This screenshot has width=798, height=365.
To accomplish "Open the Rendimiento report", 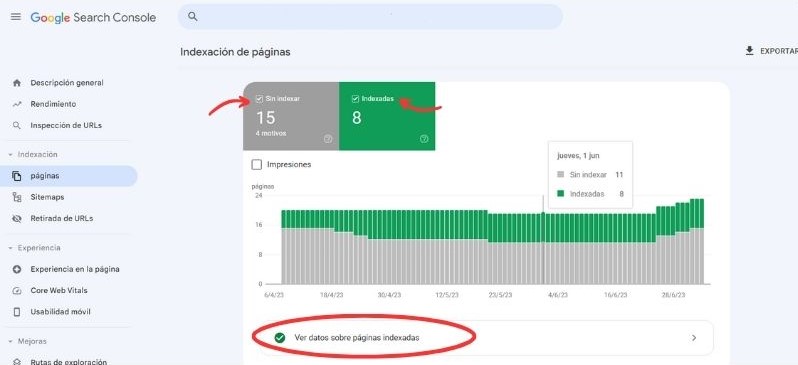I will (x=53, y=104).
